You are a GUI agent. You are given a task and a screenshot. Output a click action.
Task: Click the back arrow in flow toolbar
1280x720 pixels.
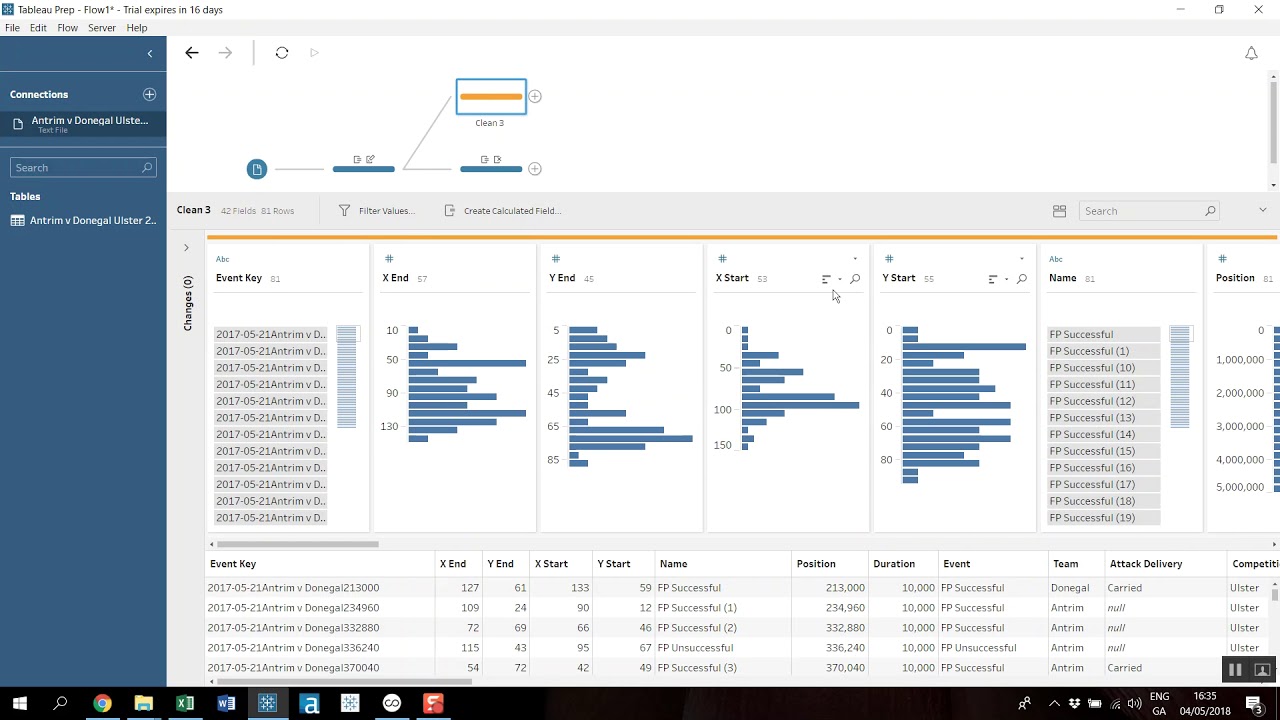point(192,53)
